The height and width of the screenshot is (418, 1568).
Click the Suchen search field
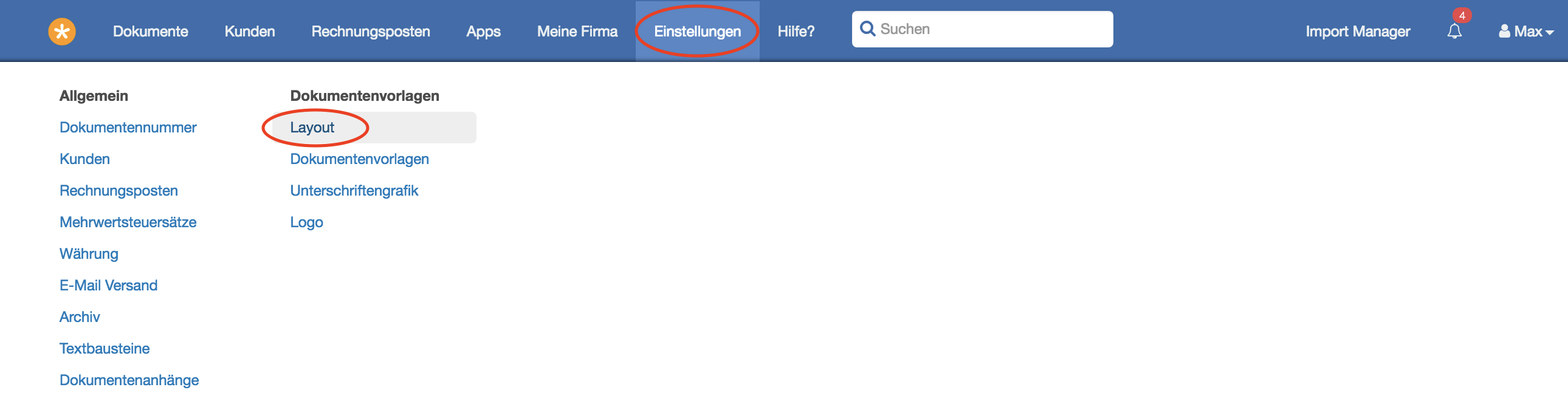coord(983,29)
